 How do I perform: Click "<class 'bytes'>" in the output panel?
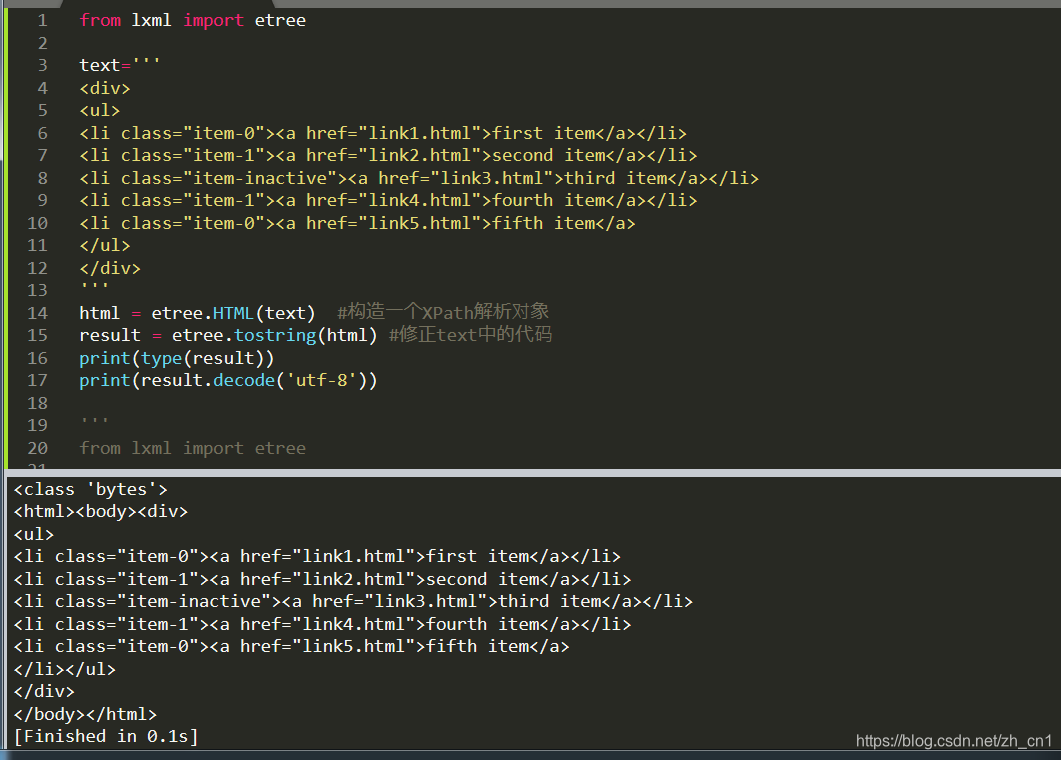[90, 489]
